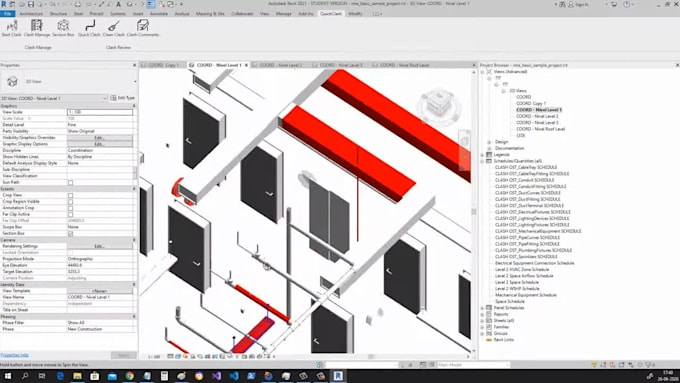Switch to COORD - Nivel Level 2 view tab
Viewport: 680px width, 383px height.
click(281, 65)
